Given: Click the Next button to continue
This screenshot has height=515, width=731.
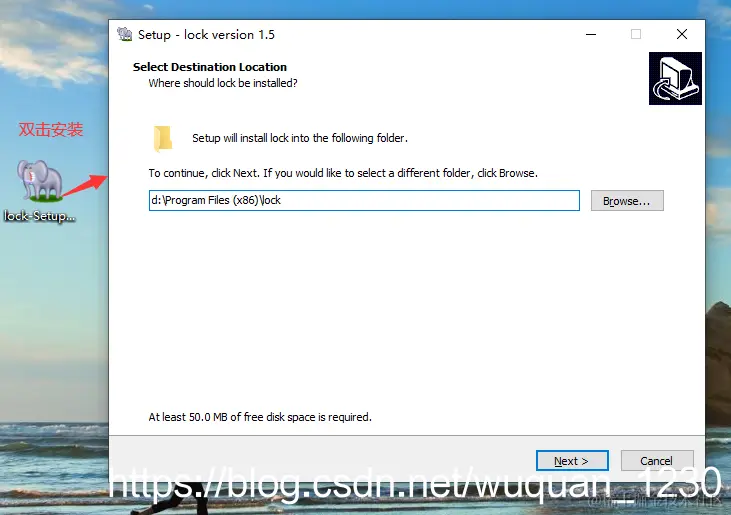Looking at the screenshot, I should [x=572, y=460].
